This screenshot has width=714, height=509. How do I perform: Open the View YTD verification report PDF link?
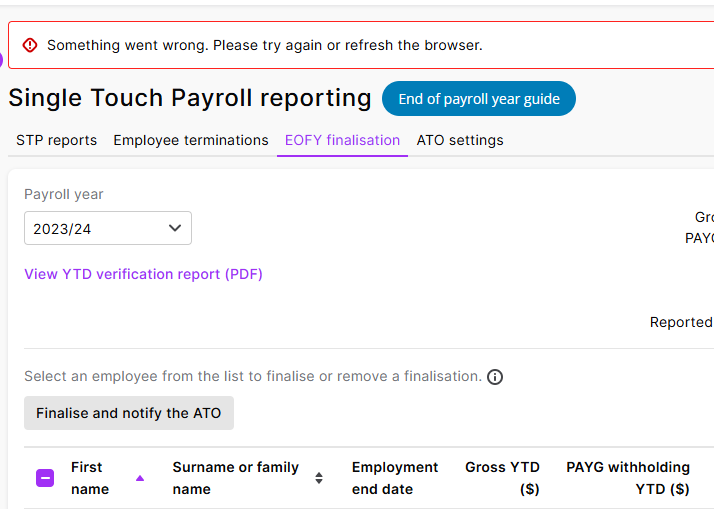[143, 274]
